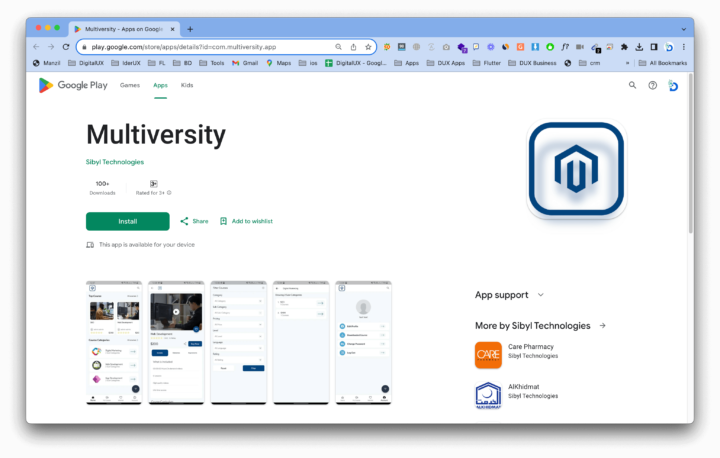Open the DigitalUX - Google Sheets bookmark

click(356, 63)
